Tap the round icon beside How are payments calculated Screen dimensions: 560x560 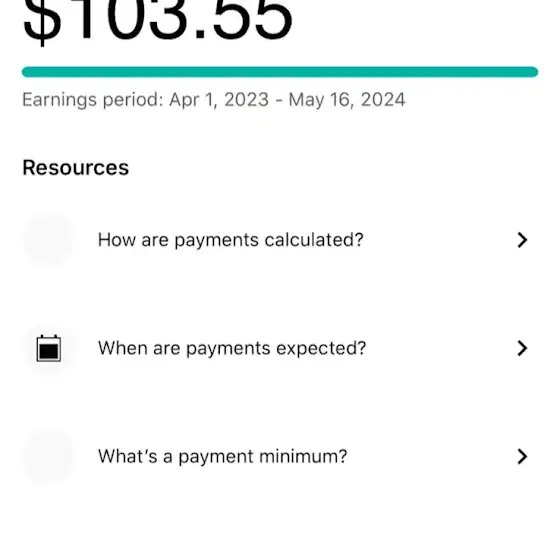coord(48,240)
